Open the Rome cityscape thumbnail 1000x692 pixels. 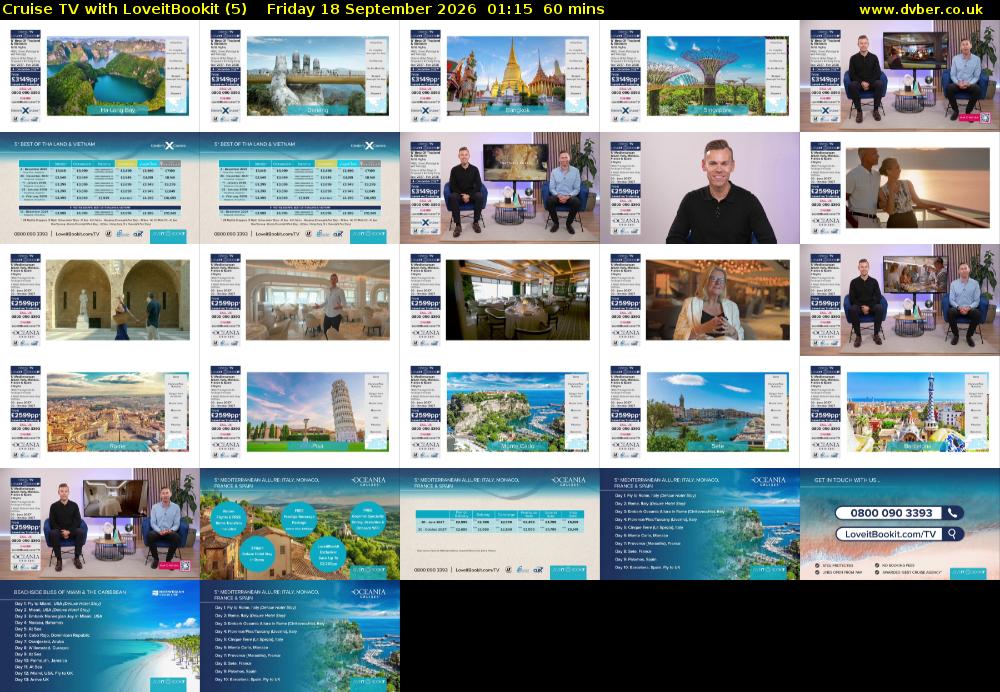click(x=99, y=412)
